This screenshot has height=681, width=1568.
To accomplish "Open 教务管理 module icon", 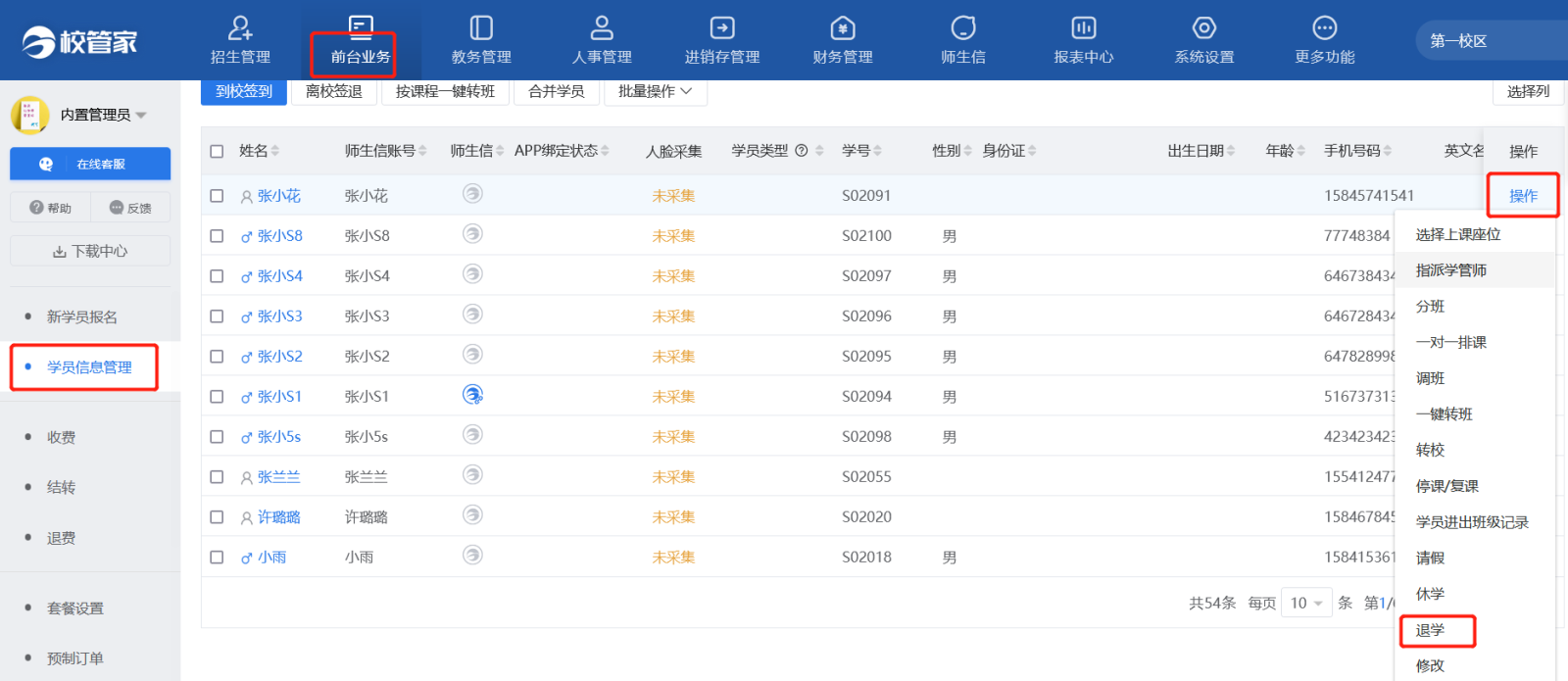I will 481,27.
